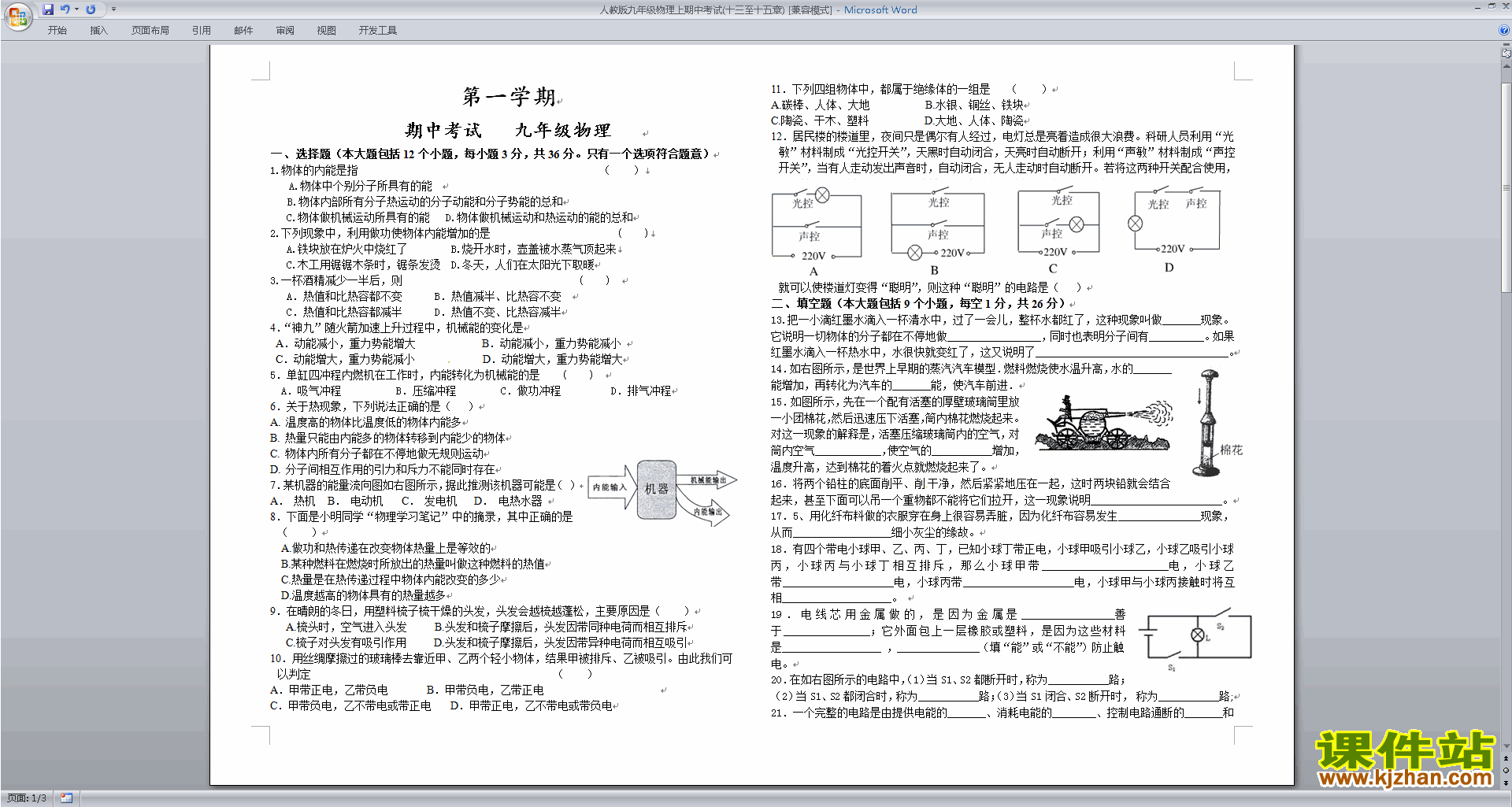Click the document heading 第一学期
Screen dimensions: 1512x807
510,97
